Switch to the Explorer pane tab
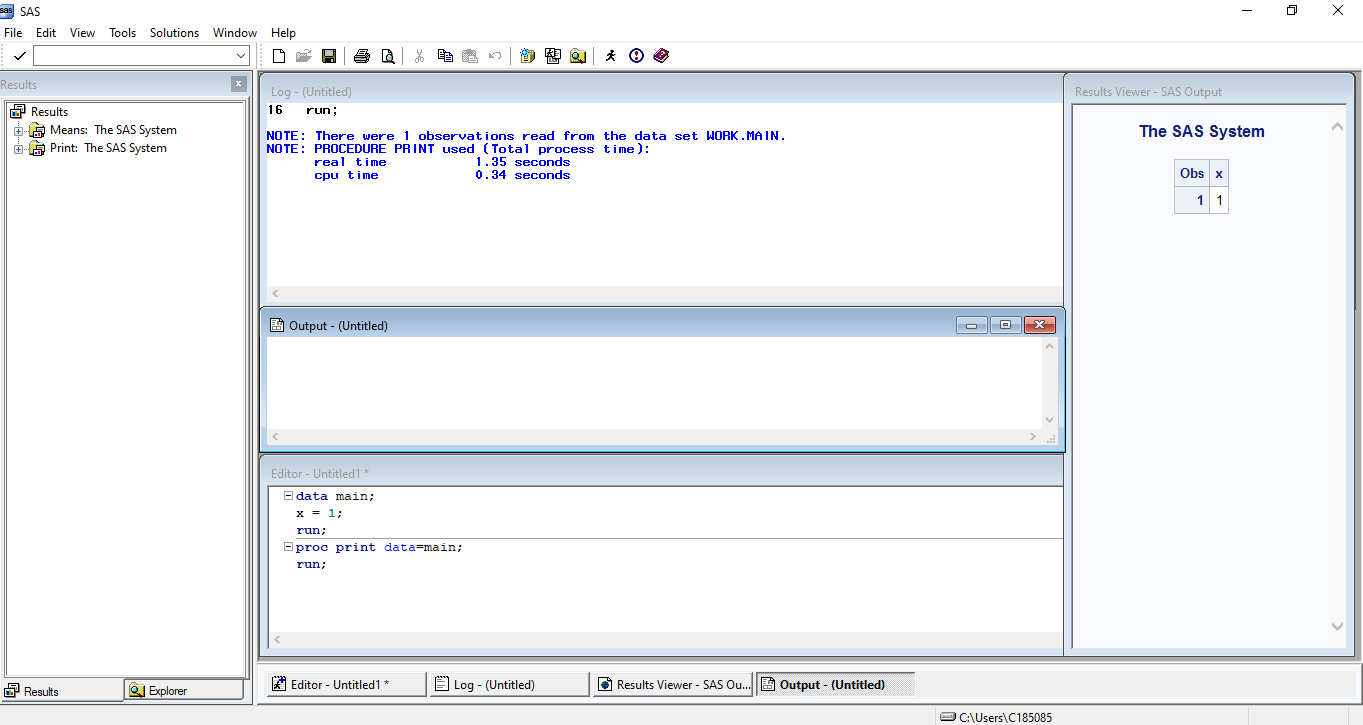This screenshot has width=1363, height=725. point(183,690)
